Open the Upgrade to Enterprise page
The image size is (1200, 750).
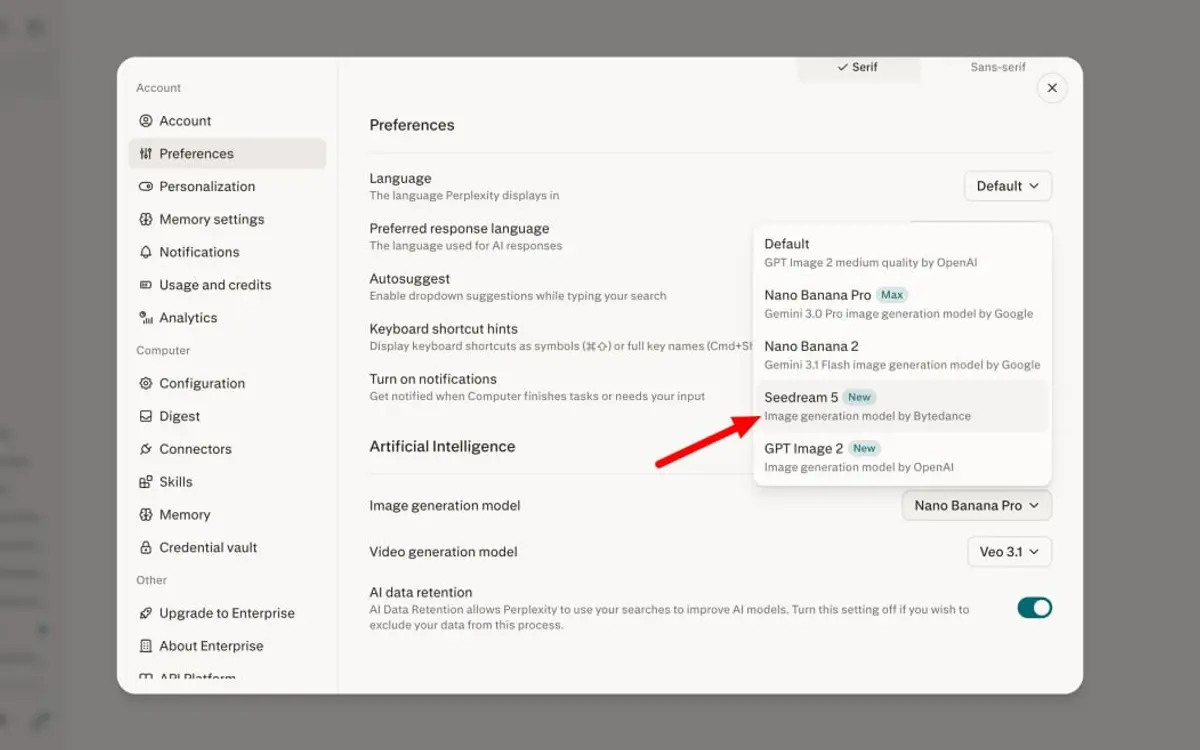(227, 614)
